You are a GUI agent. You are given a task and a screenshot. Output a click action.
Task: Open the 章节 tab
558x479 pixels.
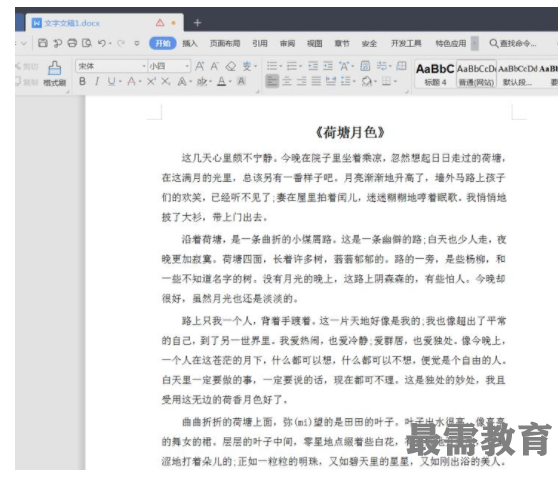click(x=342, y=43)
